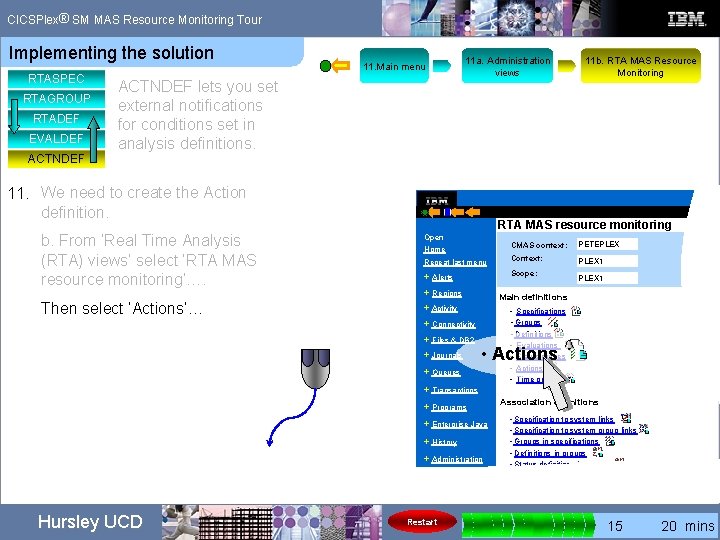Expand the Administration menu plus sign
Image resolution: width=720 pixels, height=540 pixels.
coord(426,459)
